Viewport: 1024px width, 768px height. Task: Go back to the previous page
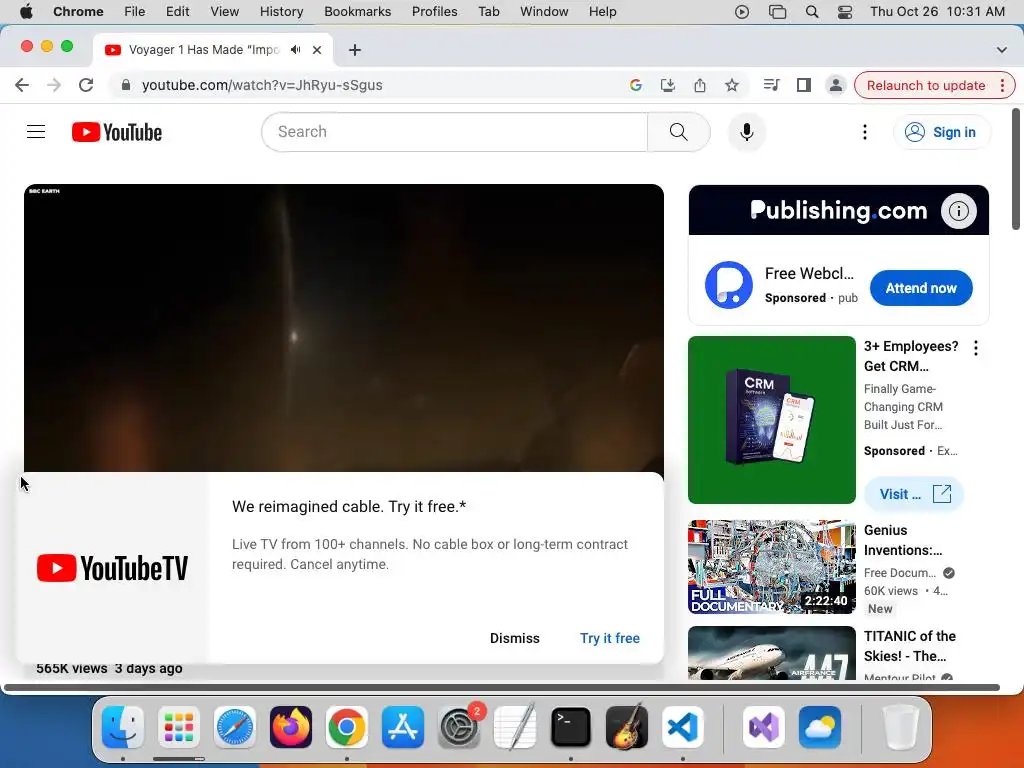click(22, 85)
